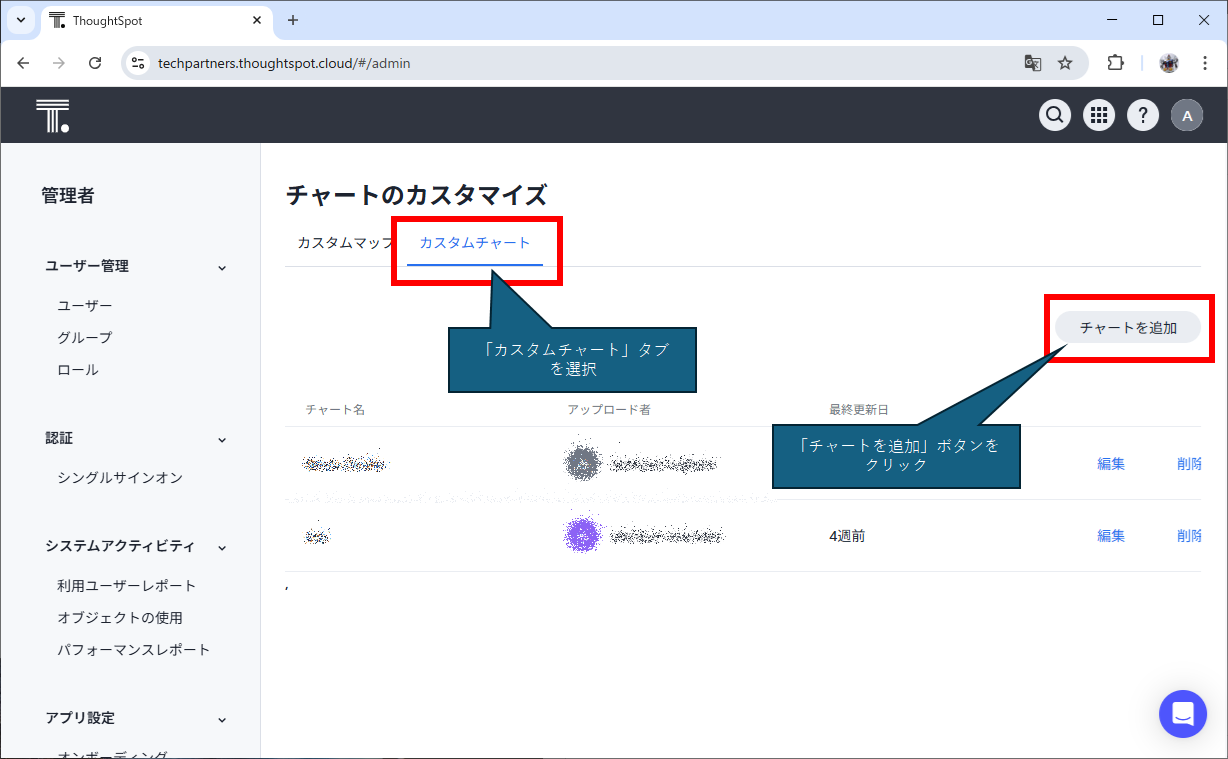
Task: Go back with browser back arrow
Action: (23, 63)
